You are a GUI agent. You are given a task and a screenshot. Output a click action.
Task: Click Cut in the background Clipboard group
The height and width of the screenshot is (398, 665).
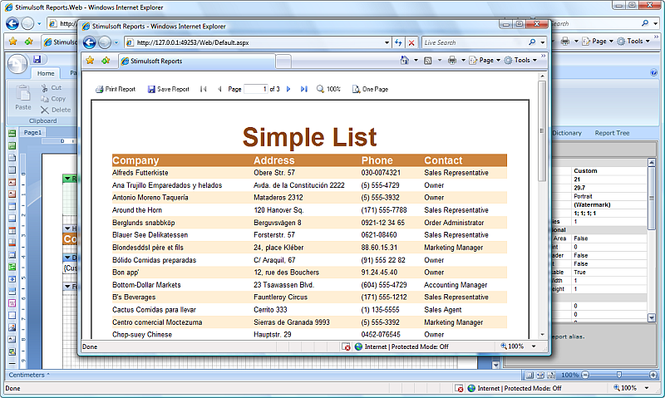pyautogui.click(x=51, y=88)
